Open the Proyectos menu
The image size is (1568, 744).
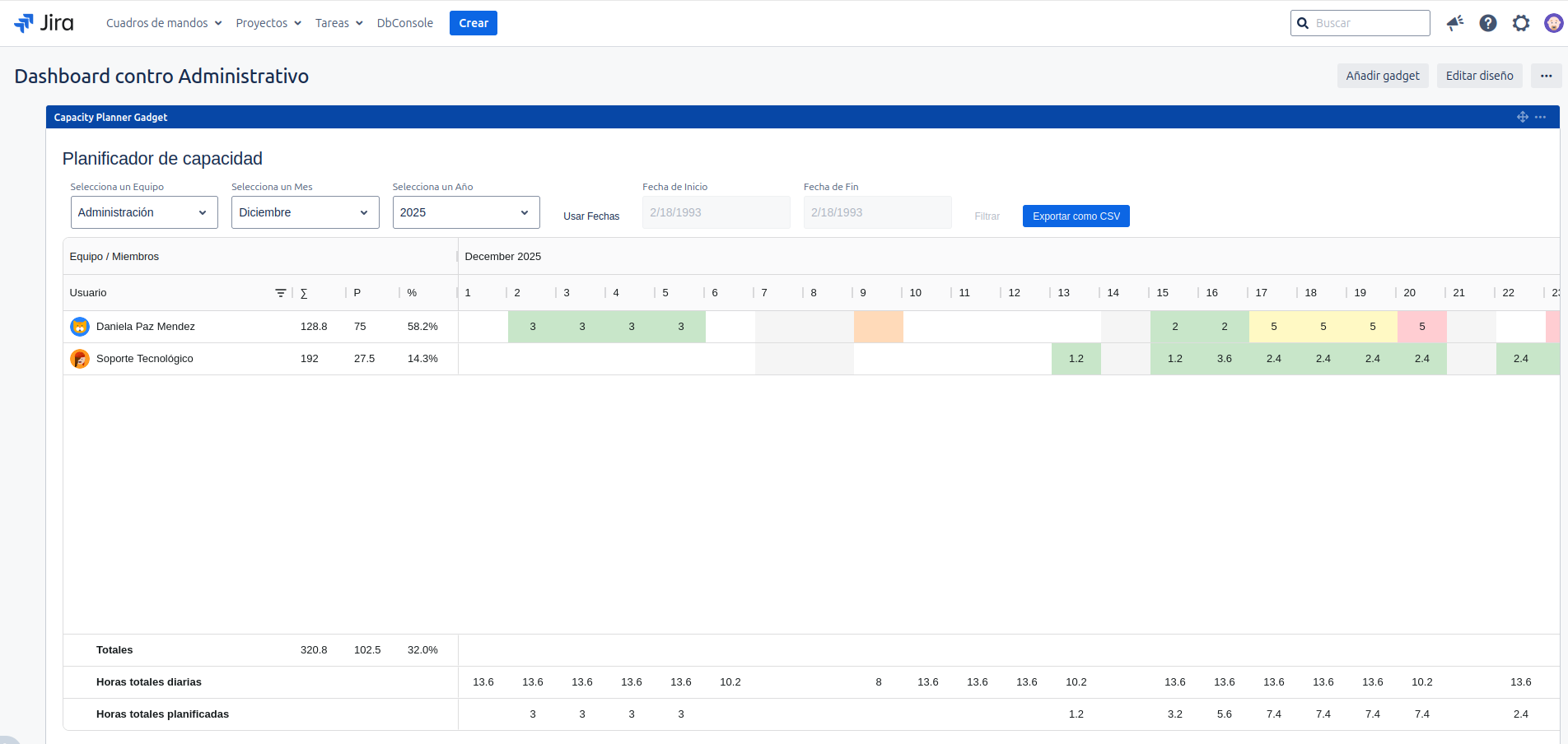click(268, 23)
